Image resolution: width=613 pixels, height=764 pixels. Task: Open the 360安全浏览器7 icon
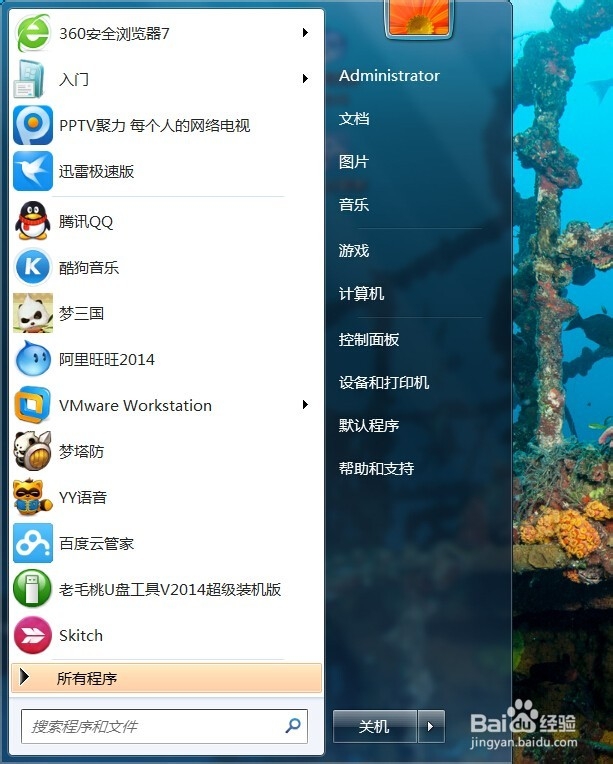[33, 33]
